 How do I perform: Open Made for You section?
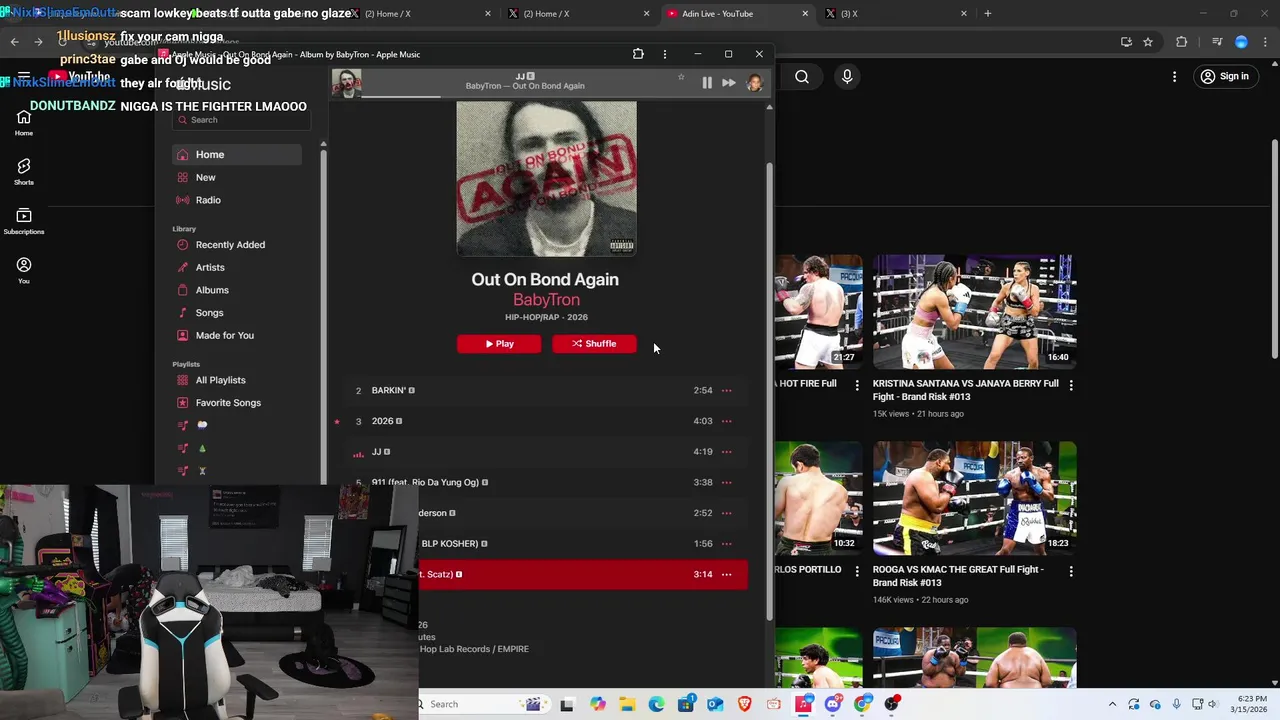point(237,336)
